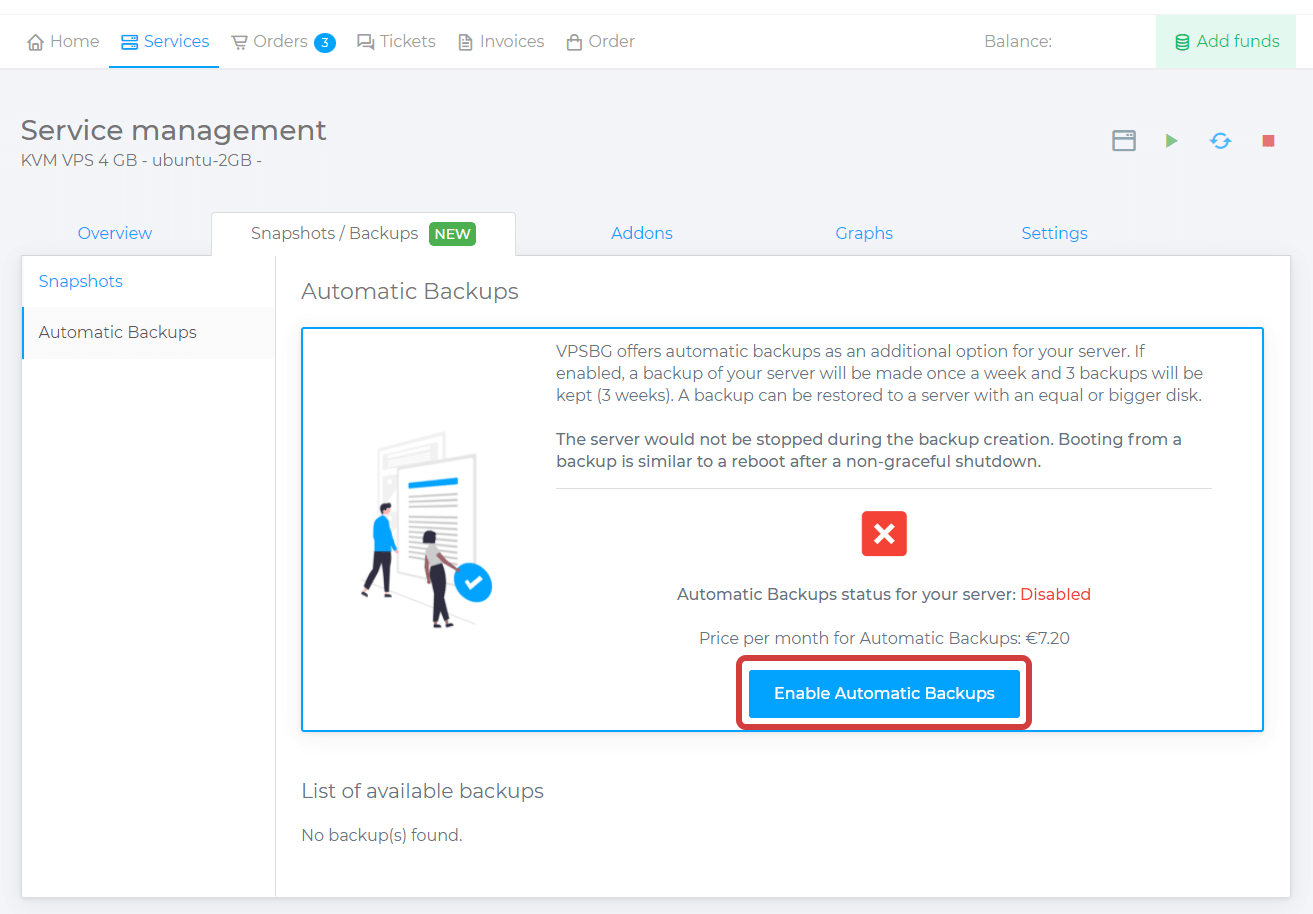Open the Services navigation item
1313x914 pixels.
pyautogui.click(x=164, y=41)
